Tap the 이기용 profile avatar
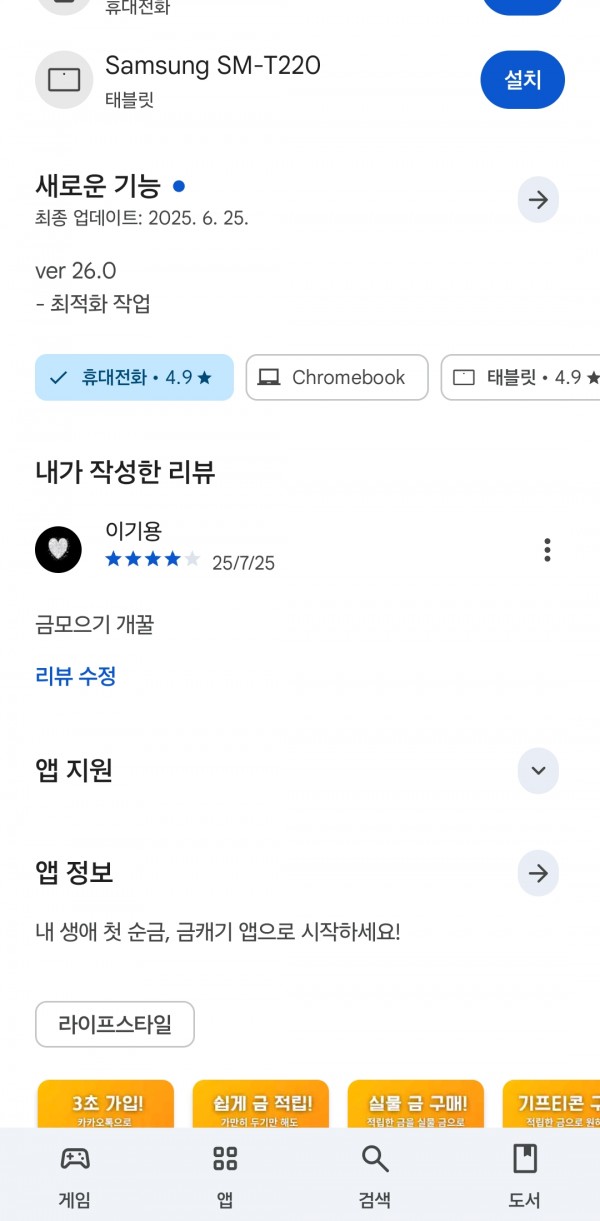The height and width of the screenshot is (1221, 600). pos(58,549)
